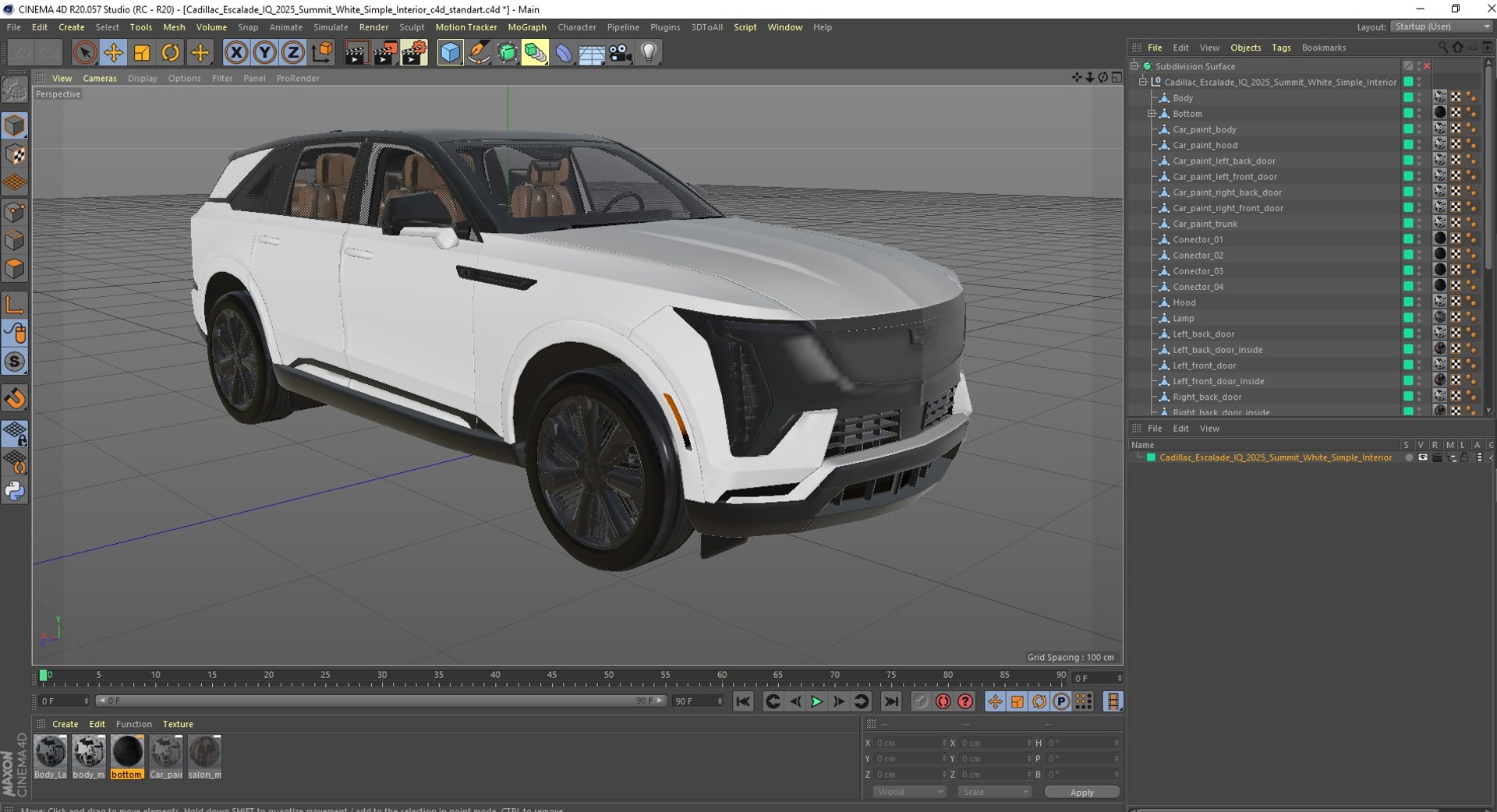This screenshot has width=1497, height=812.
Task: Switch to Texture mode in left palette
Action: tap(15, 155)
